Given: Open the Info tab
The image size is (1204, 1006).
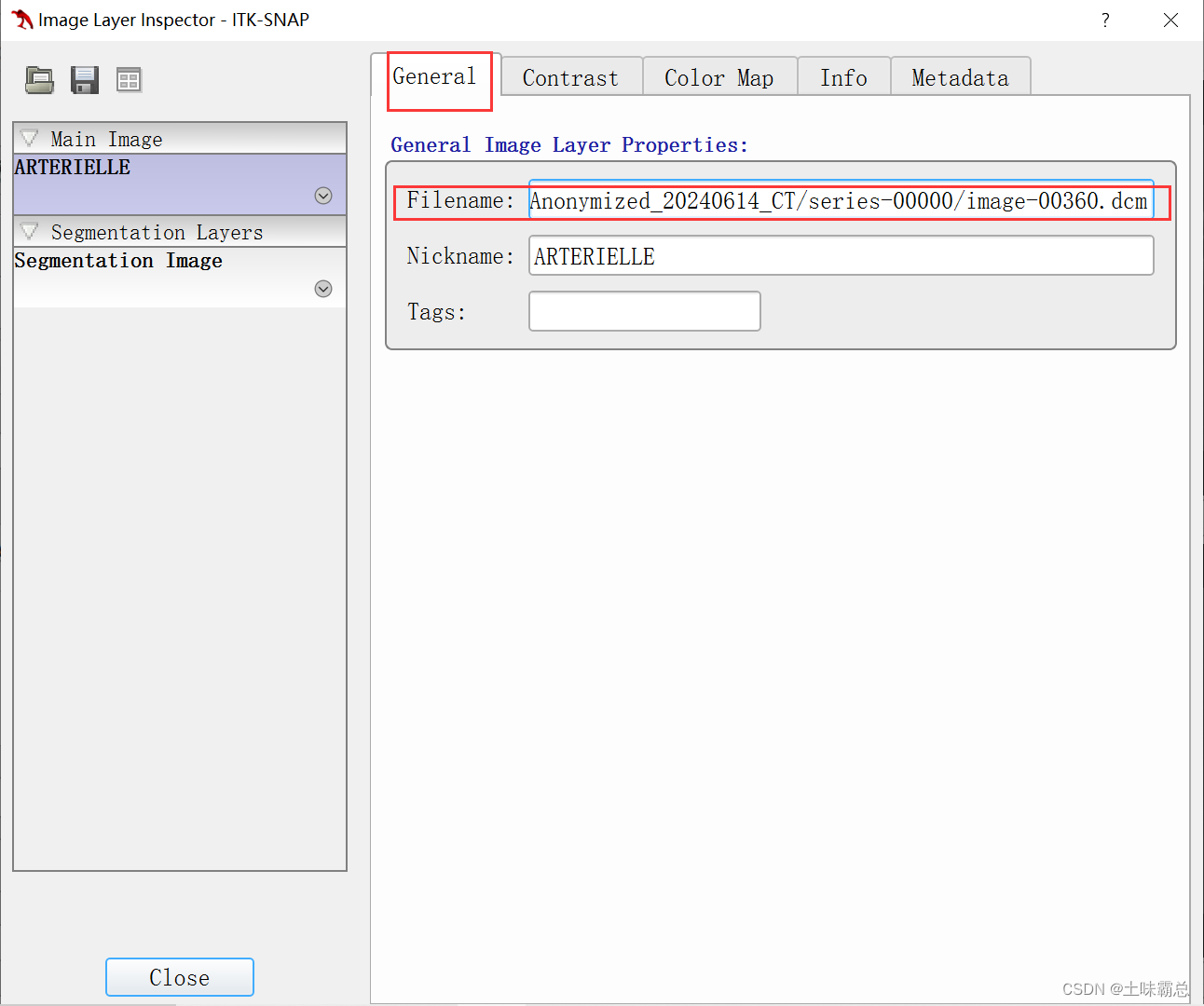Looking at the screenshot, I should [x=843, y=77].
